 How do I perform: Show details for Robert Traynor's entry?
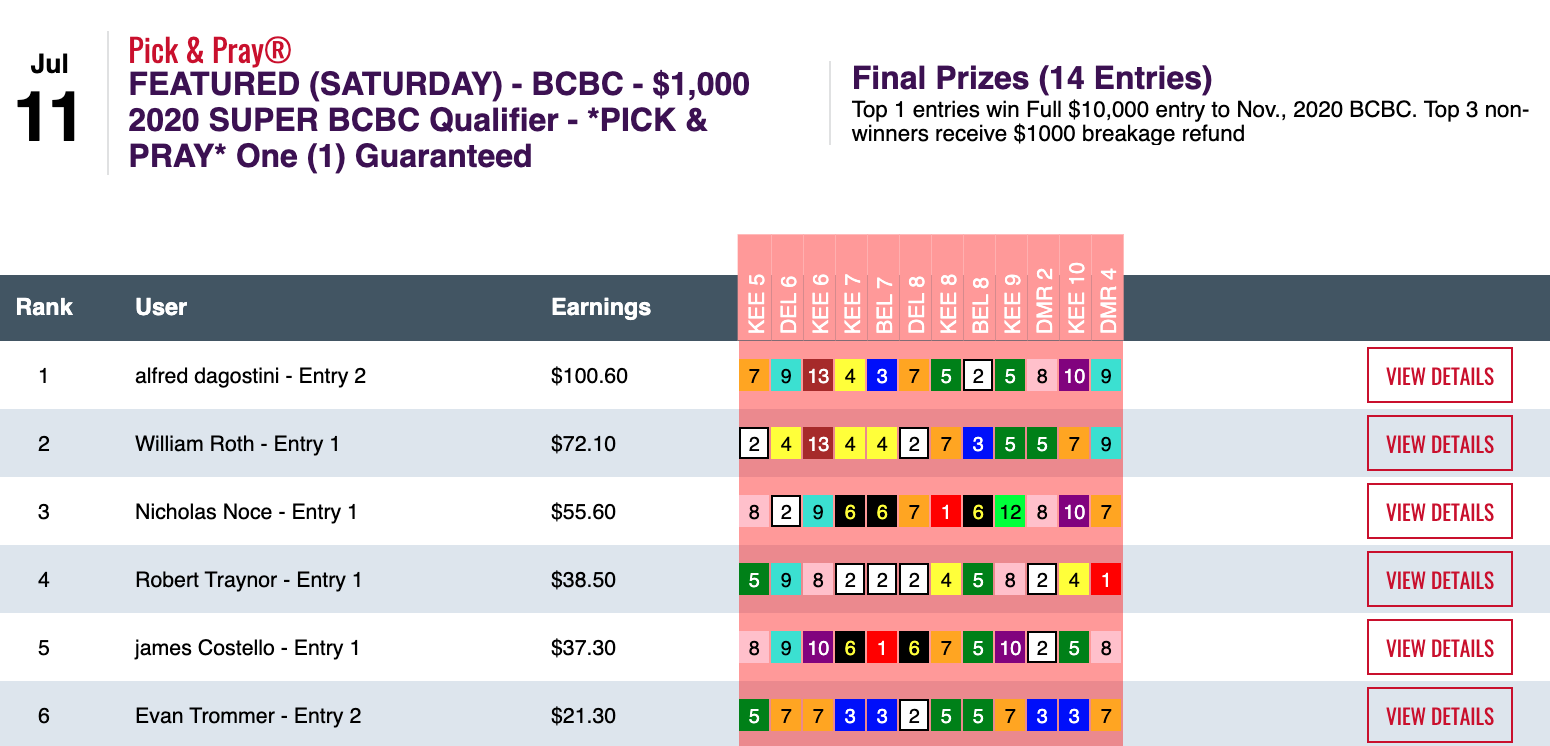pyautogui.click(x=1439, y=580)
